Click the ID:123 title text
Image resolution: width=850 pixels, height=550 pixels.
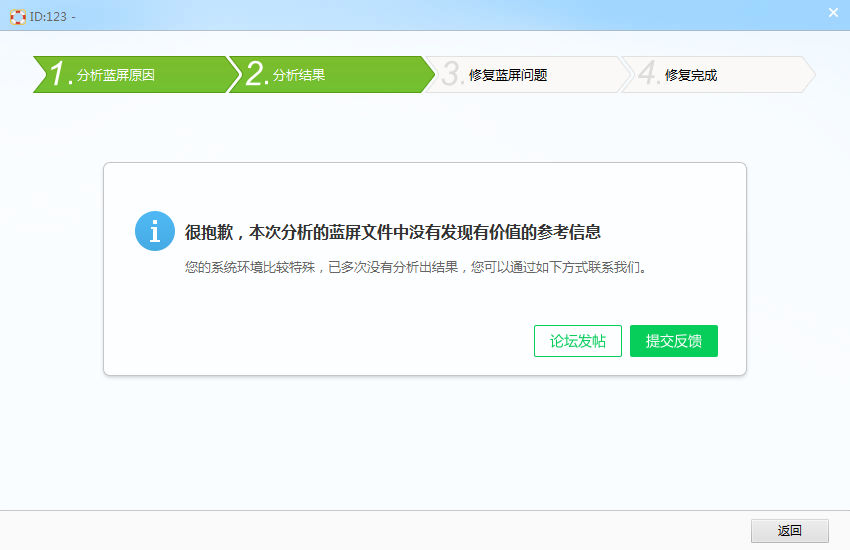tap(53, 17)
